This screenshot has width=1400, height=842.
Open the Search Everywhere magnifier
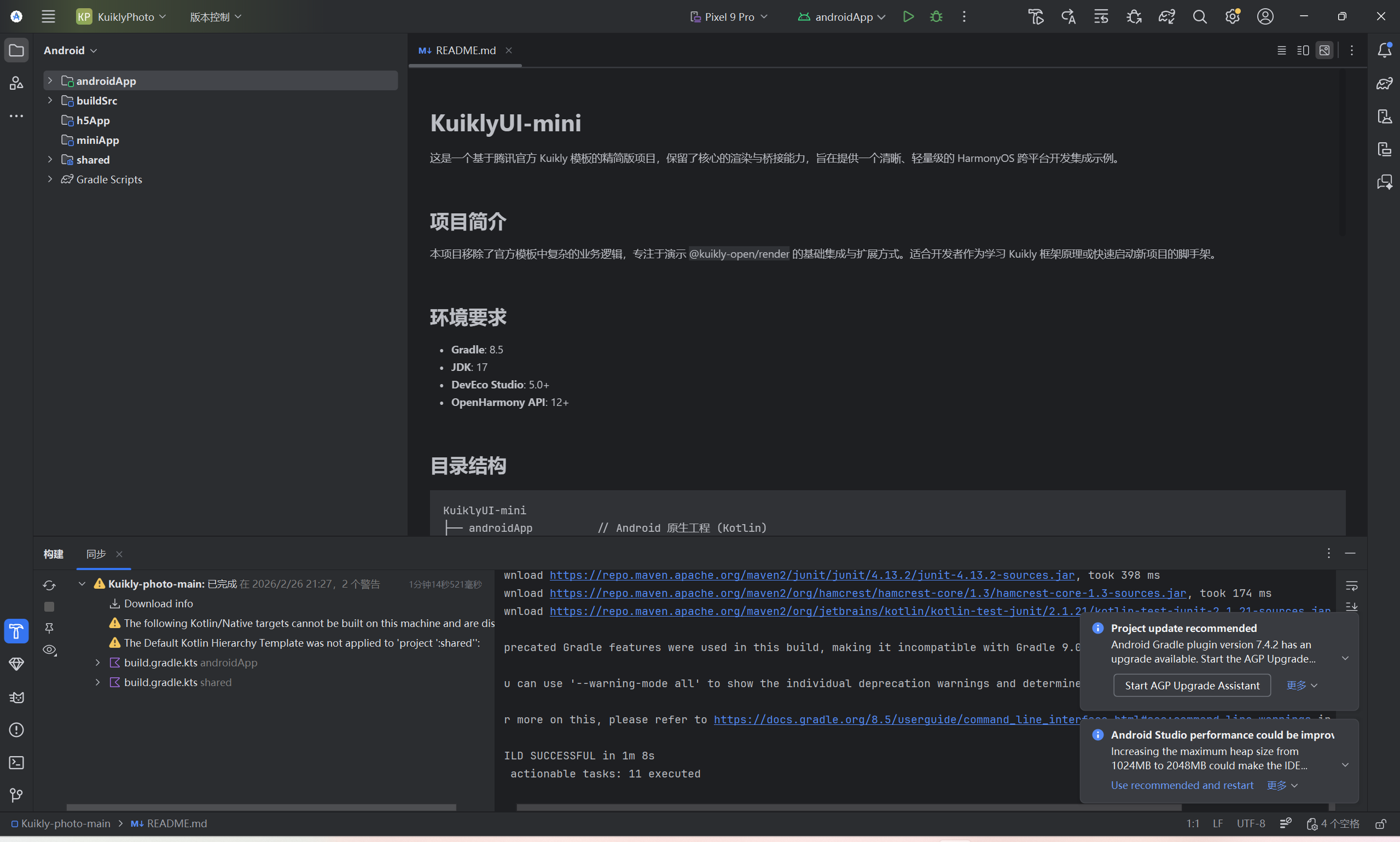[x=1199, y=16]
